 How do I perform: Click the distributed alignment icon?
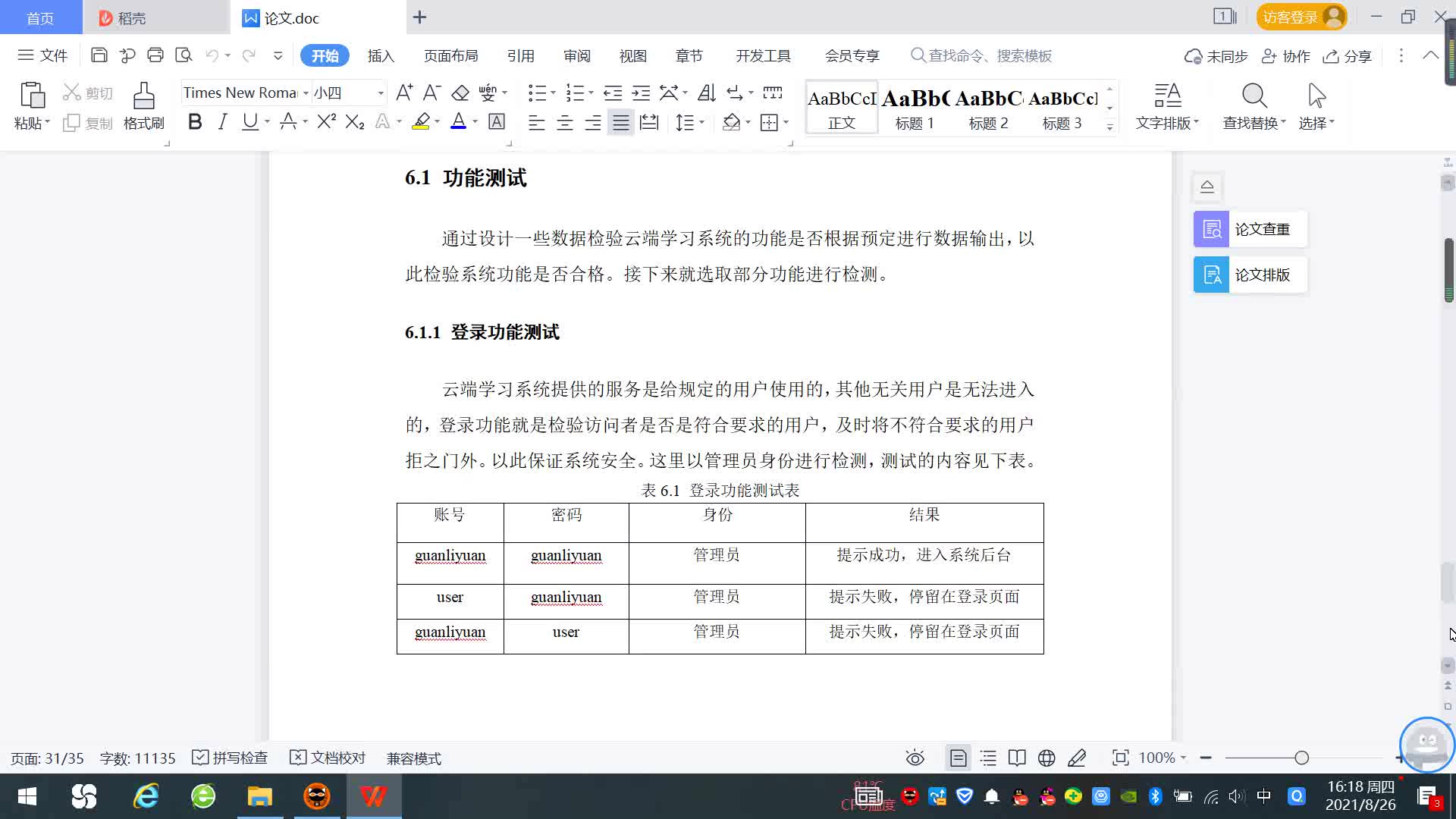pos(649,122)
